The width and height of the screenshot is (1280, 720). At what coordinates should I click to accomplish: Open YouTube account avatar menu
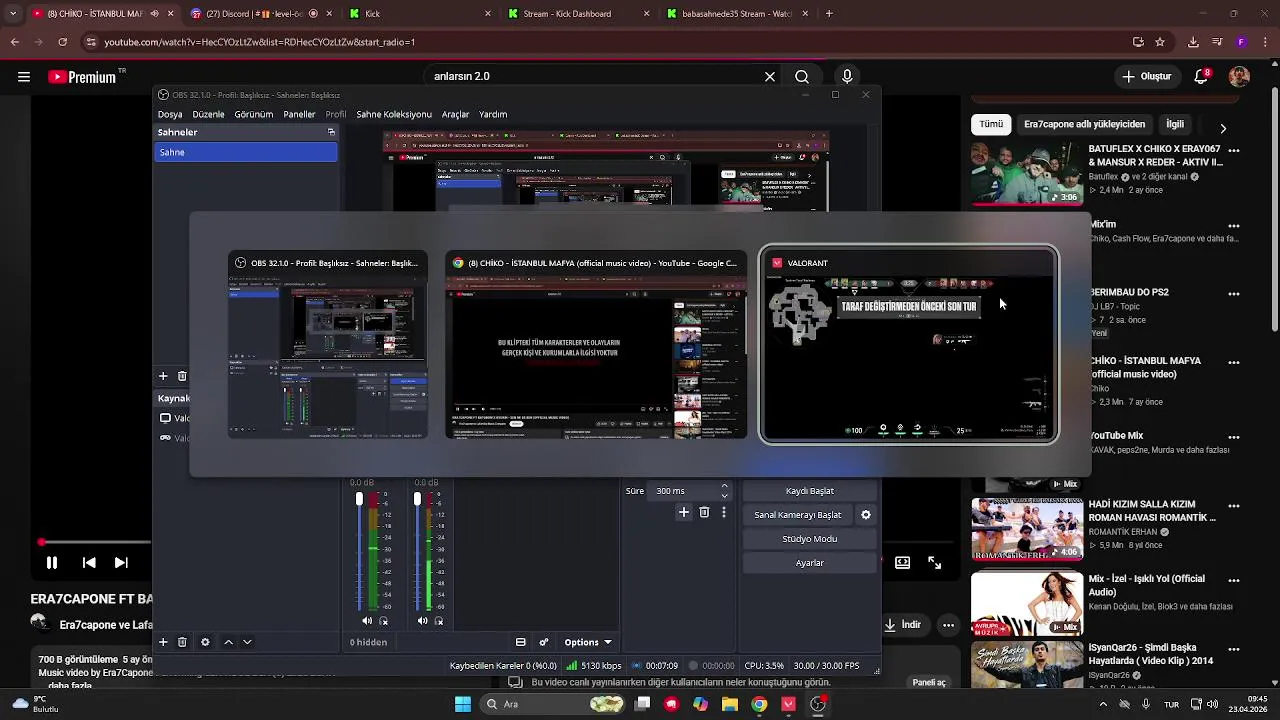click(1239, 77)
